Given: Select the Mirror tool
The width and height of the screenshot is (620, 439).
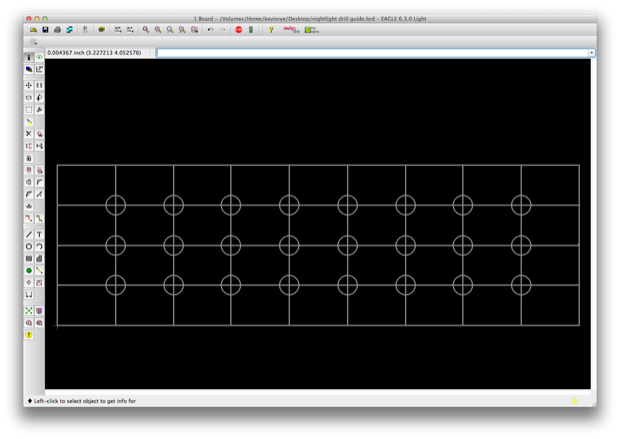Looking at the screenshot, I should (29, 97).
